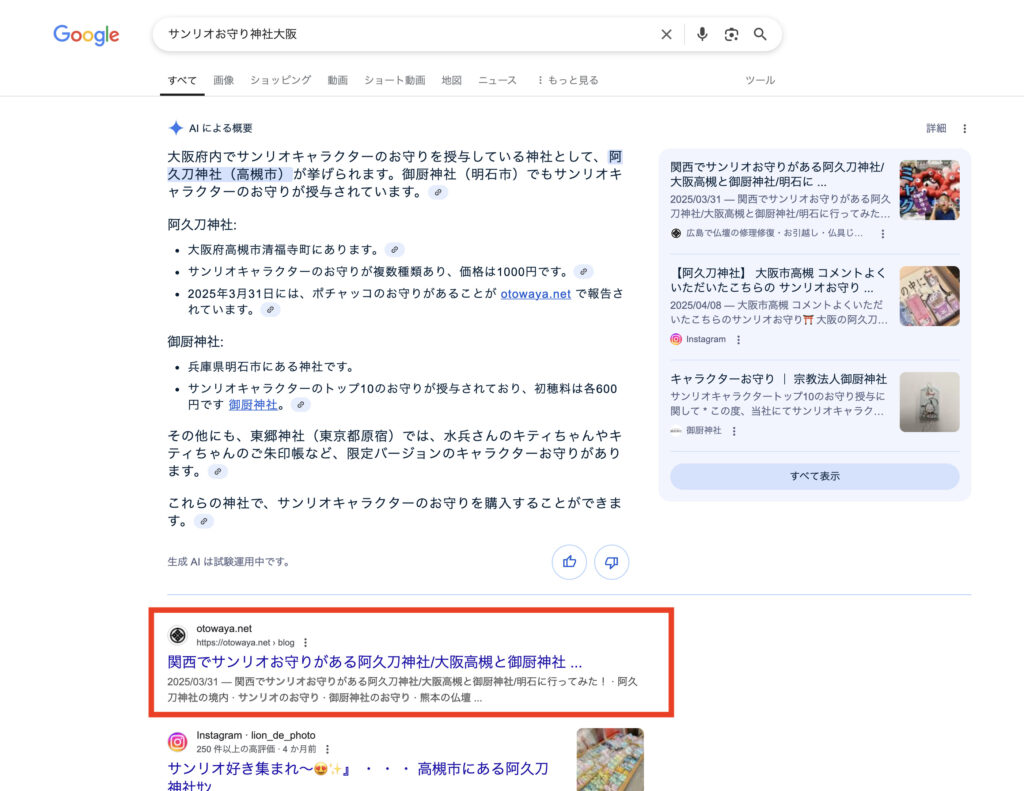1024x791 pixels.
Task: Switch to the ニュース tab
Action: [497, 80]
